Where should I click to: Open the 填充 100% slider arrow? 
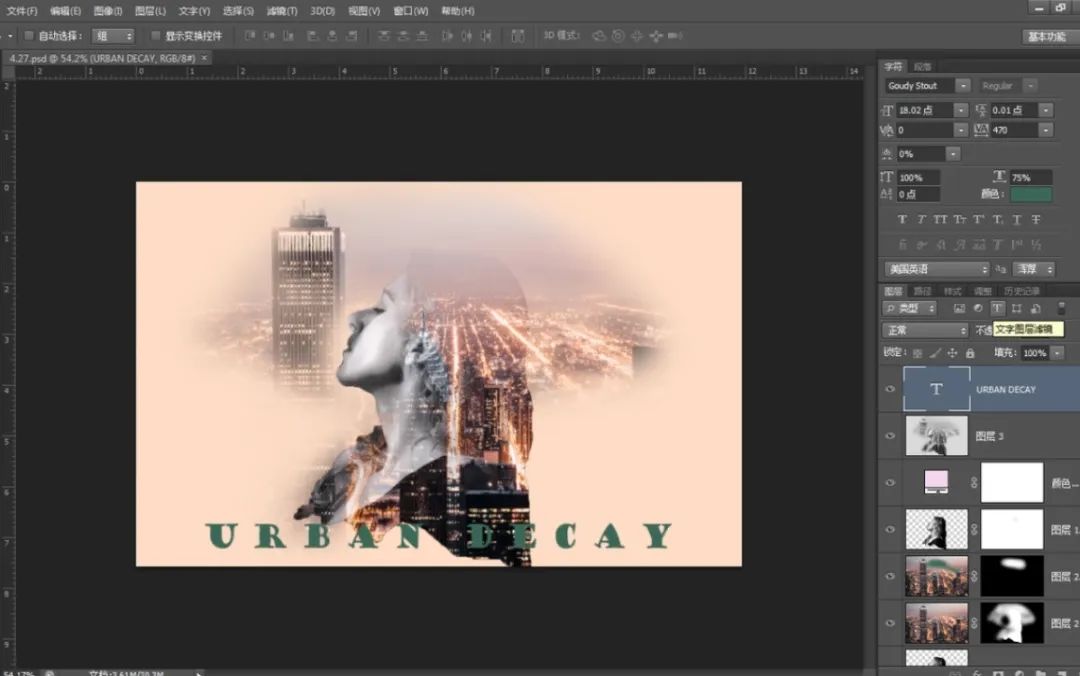1057,353
